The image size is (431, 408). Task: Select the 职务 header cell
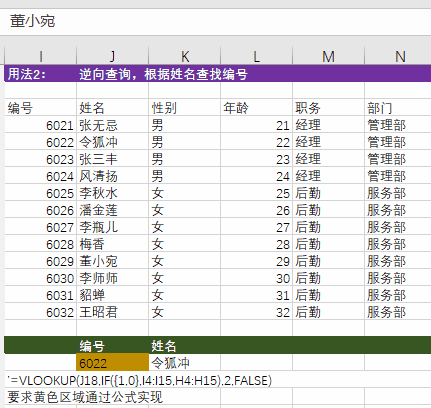329,108
